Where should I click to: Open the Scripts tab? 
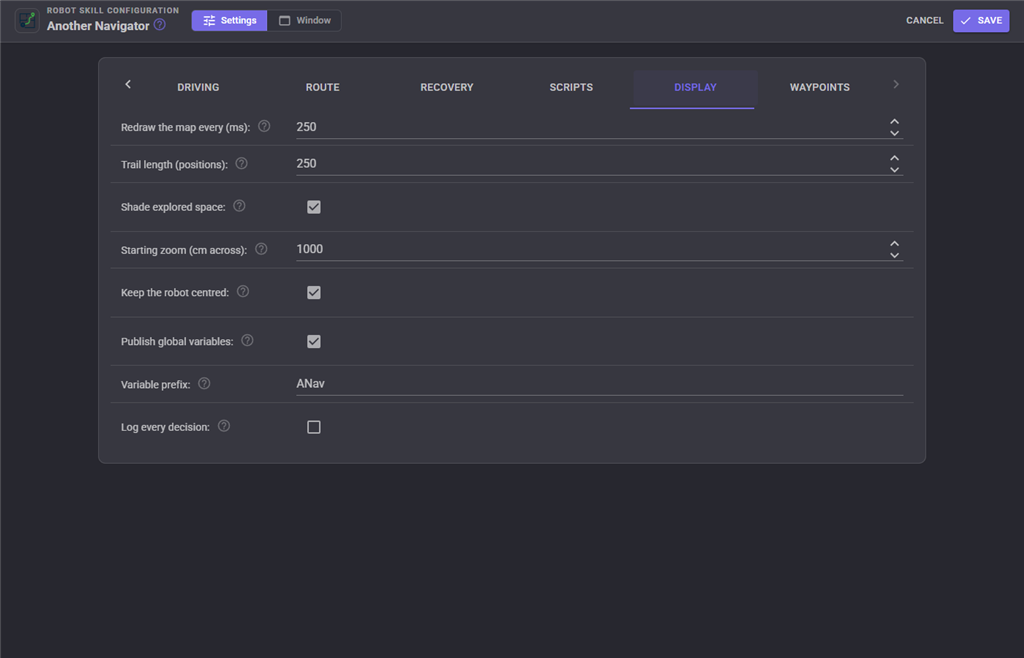coord(571,87)
